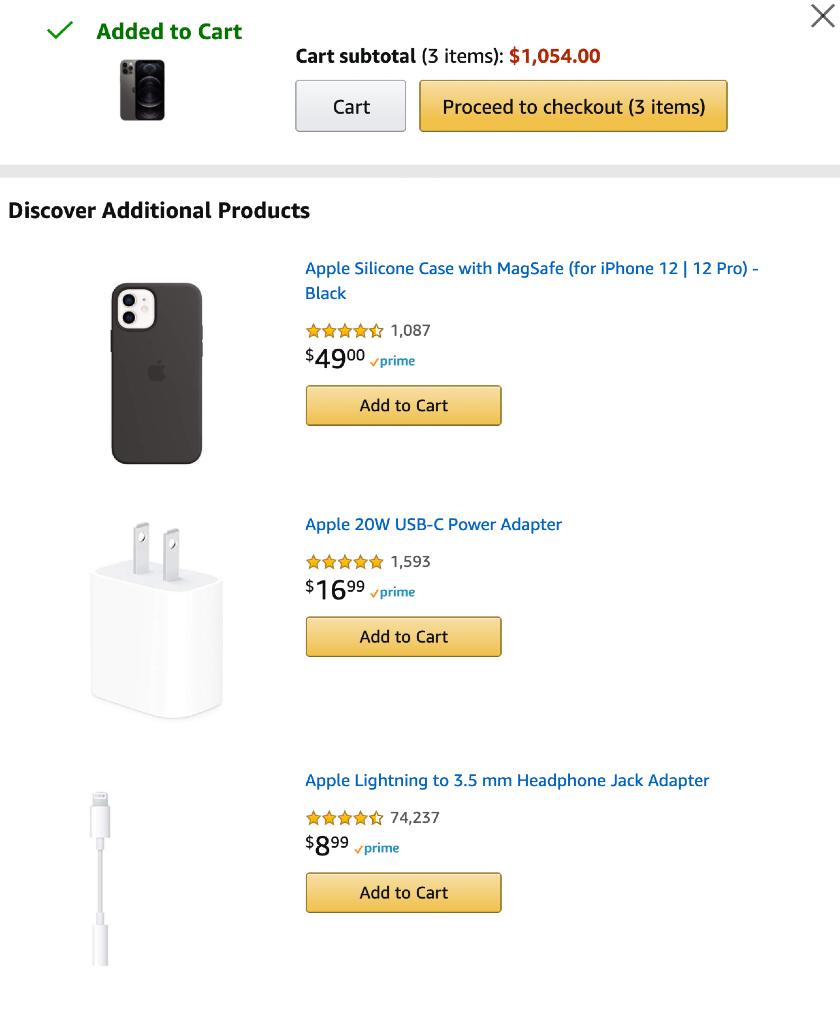Click the prime badge beside $16.99

(392, 592)
